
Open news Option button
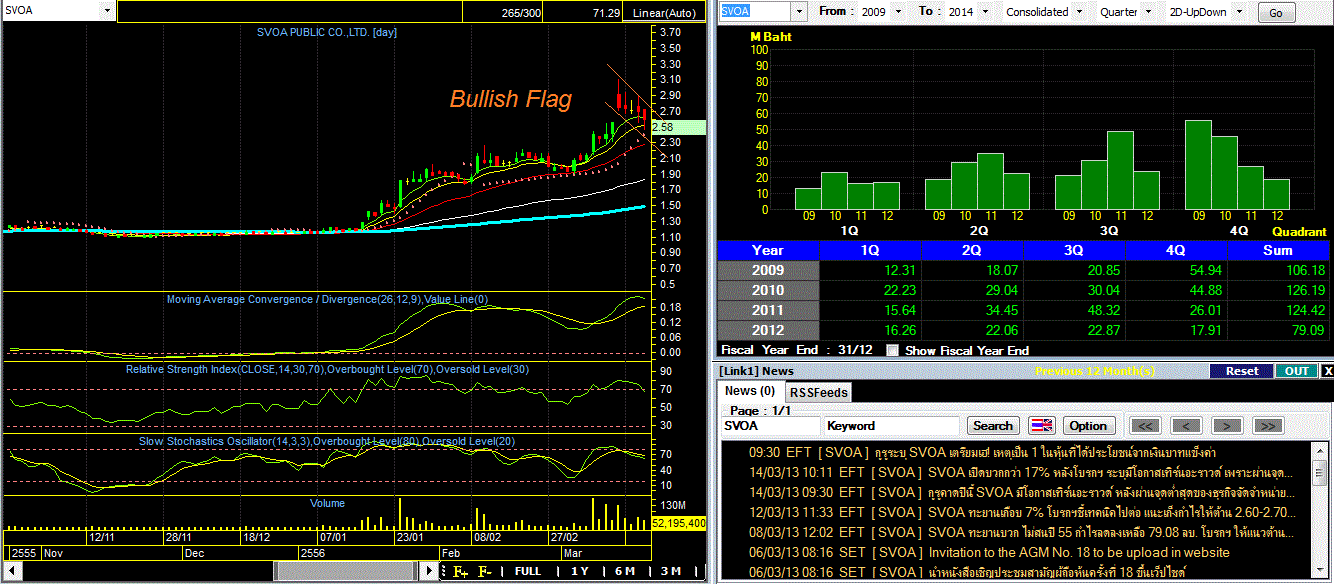click(x=1088, y=425)
